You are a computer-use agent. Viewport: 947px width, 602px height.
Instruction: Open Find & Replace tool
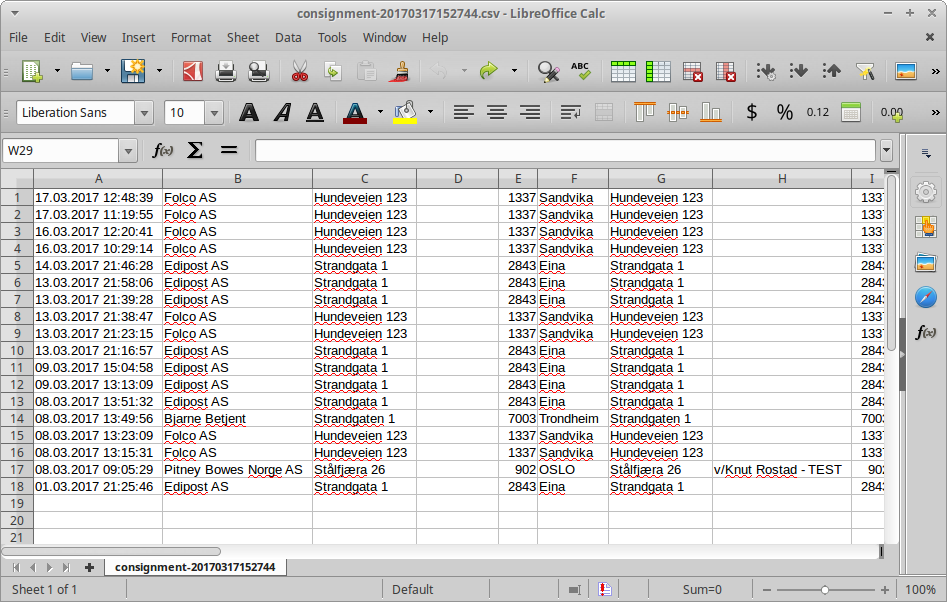click(548, 71)
